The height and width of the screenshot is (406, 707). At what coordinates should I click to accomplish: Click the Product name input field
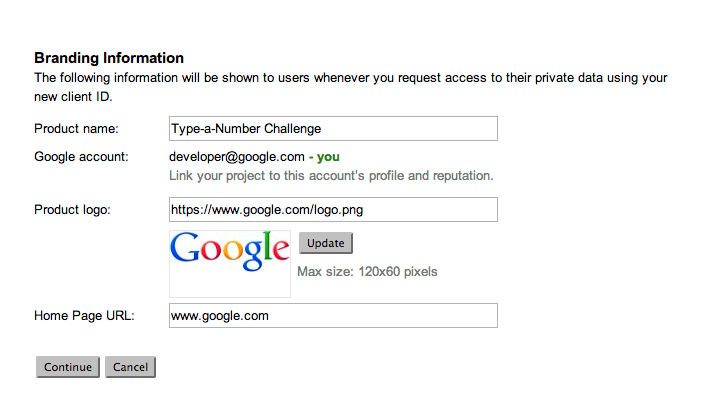click(333, 129)
